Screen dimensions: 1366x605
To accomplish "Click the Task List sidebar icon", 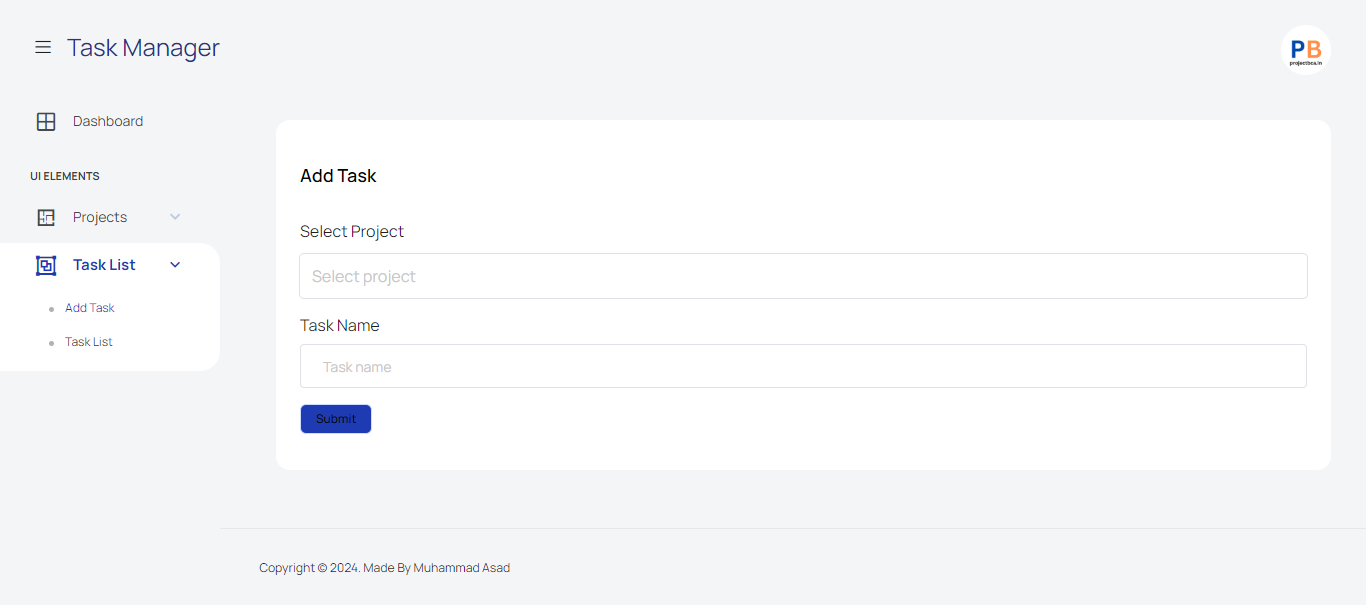I will (46, 265).
